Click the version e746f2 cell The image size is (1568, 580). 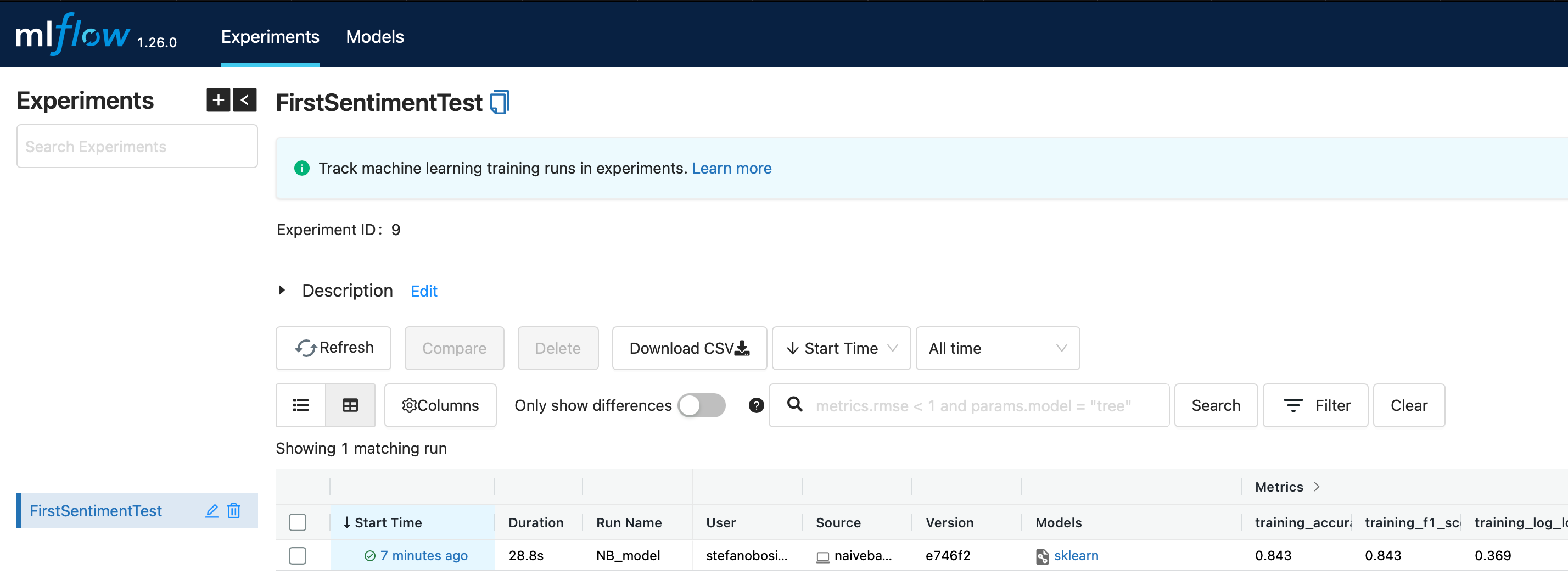tap(948, 556)
